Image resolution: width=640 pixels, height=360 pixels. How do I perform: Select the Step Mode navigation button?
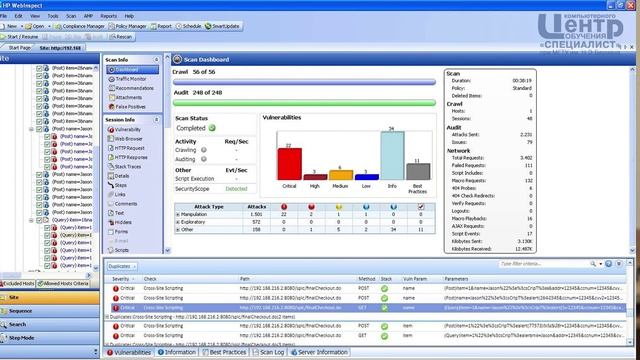pos(49,338)
